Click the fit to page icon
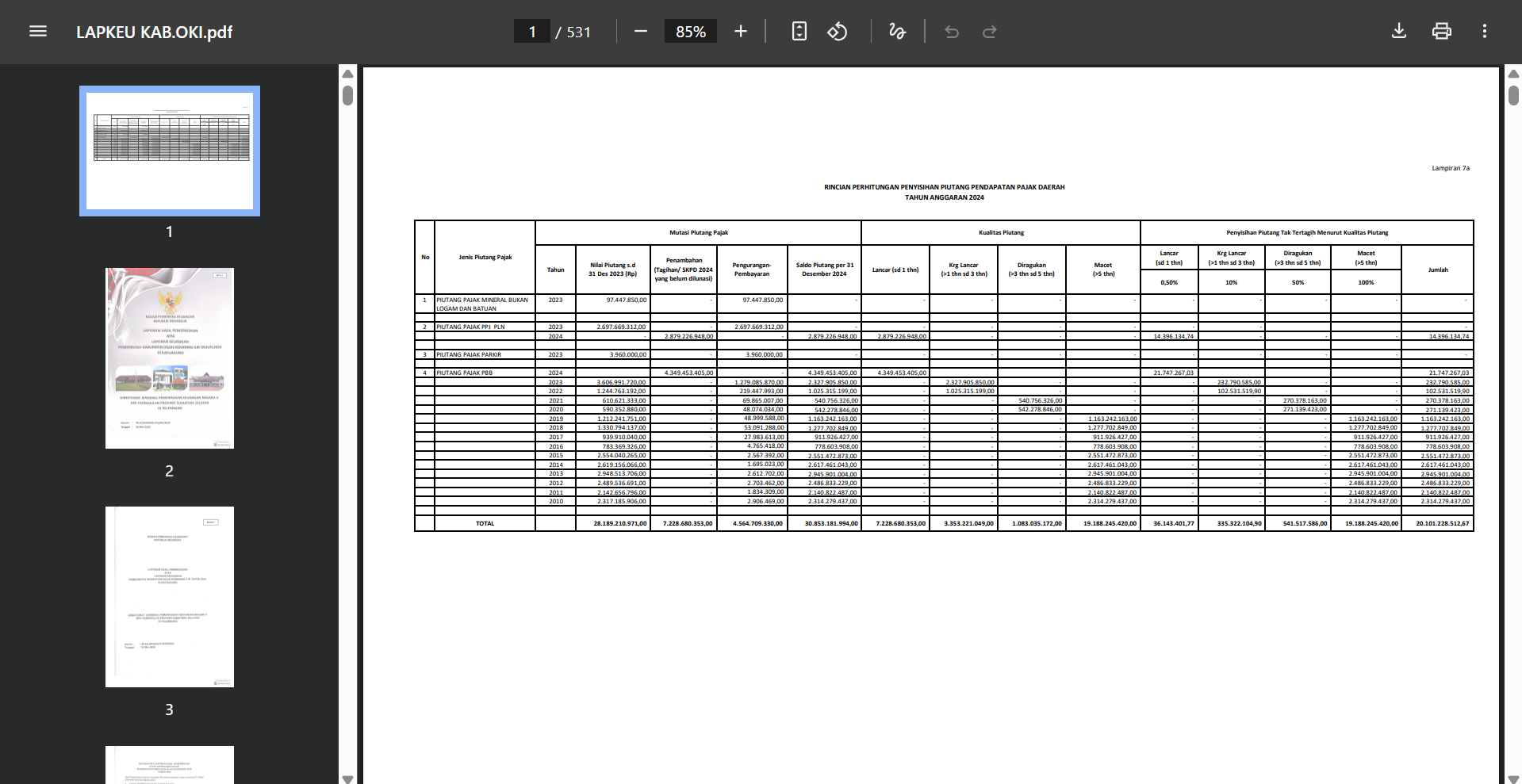Image resolution: width=1522 pixels, height=784 pixels. click(799, 32)
